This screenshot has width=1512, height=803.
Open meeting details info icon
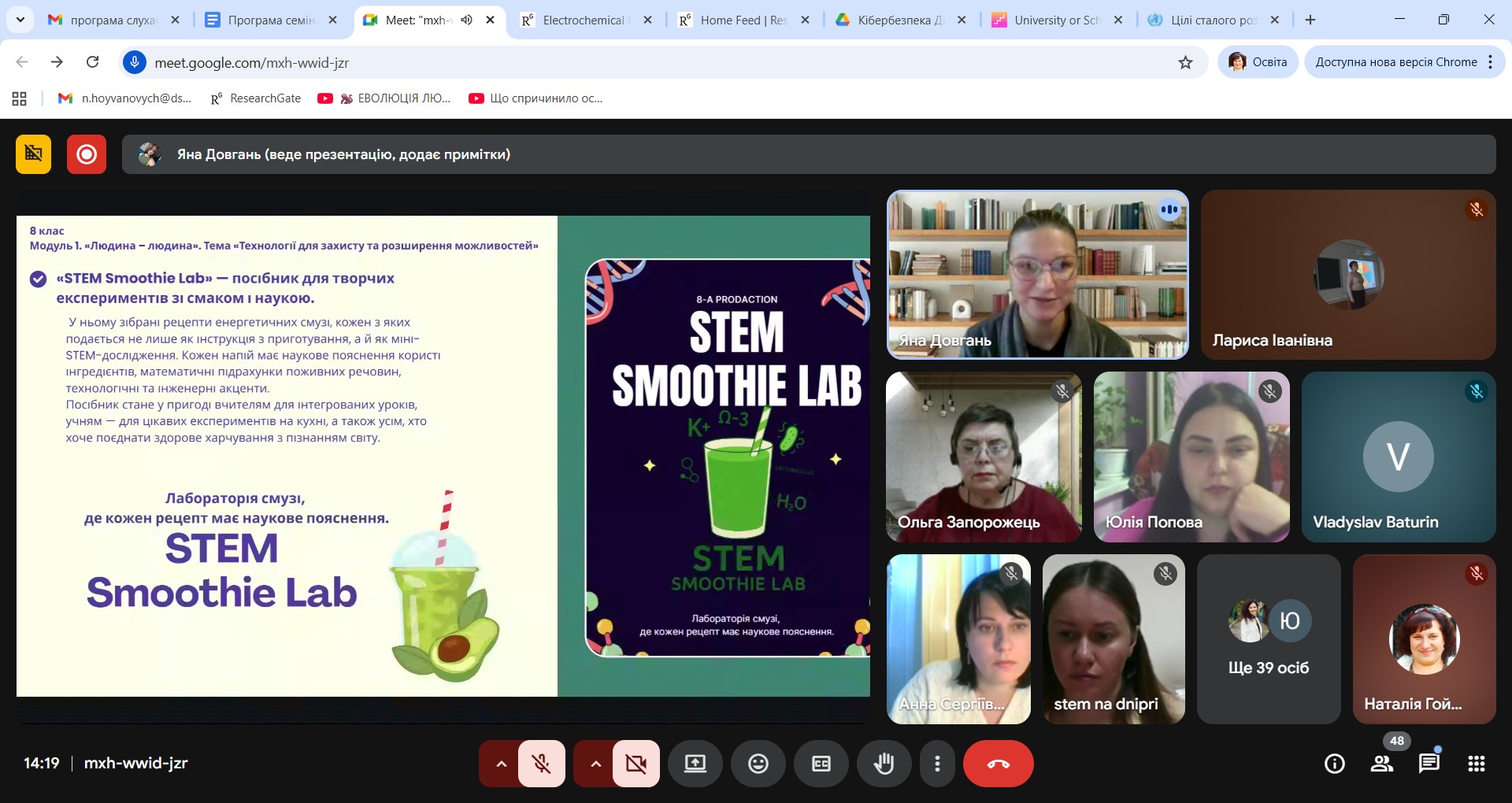[x=1334, y=764]
